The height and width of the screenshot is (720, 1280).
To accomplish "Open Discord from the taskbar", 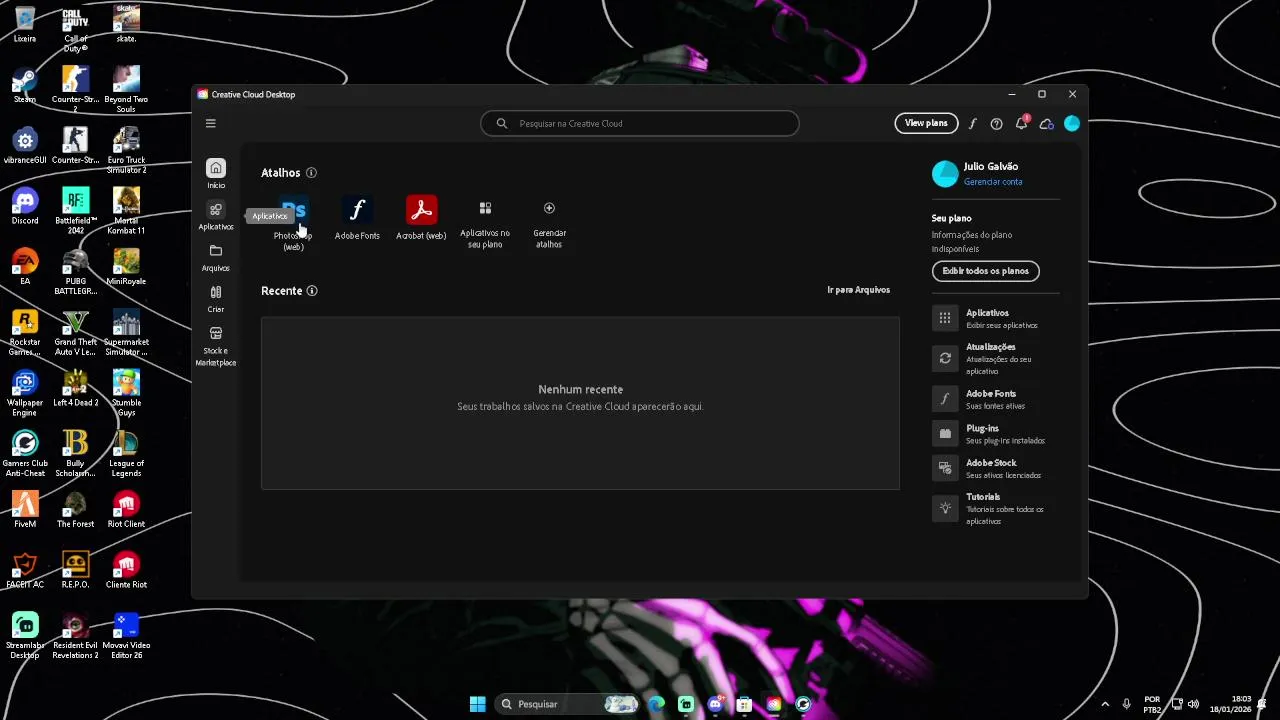I will click(x=715, y=704).
